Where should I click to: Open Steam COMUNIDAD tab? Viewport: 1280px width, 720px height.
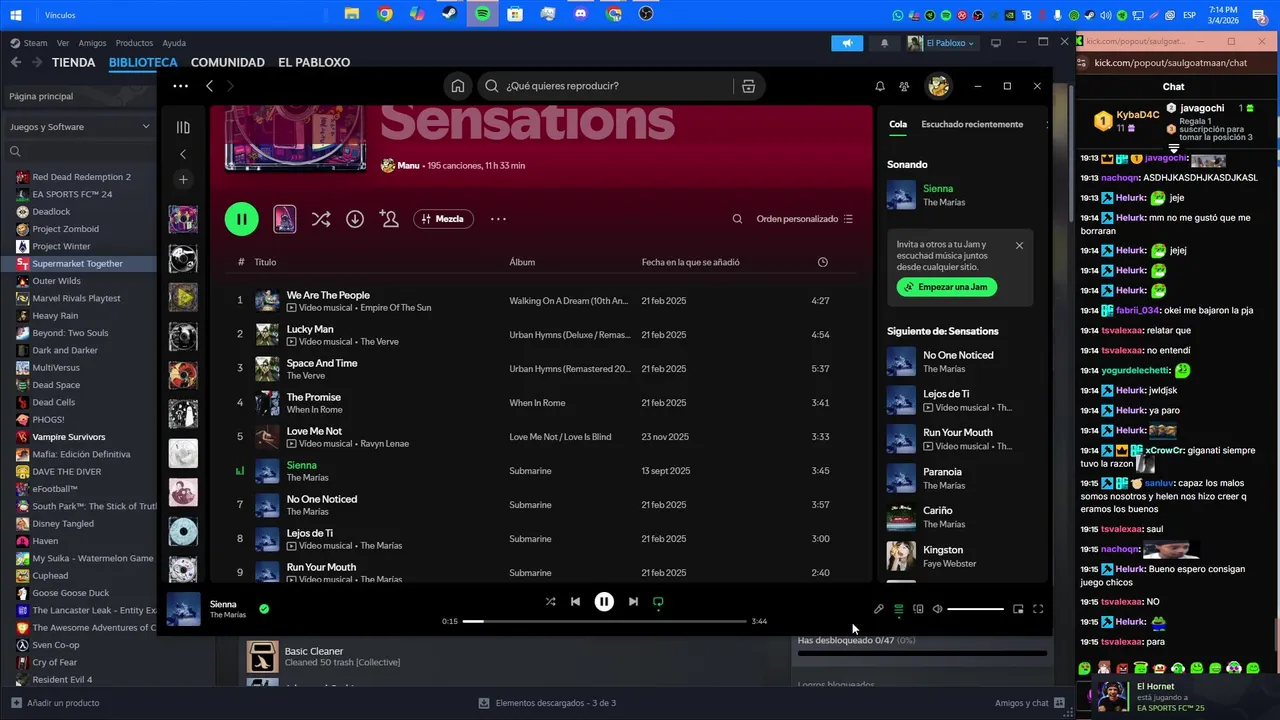coord(228,62)
